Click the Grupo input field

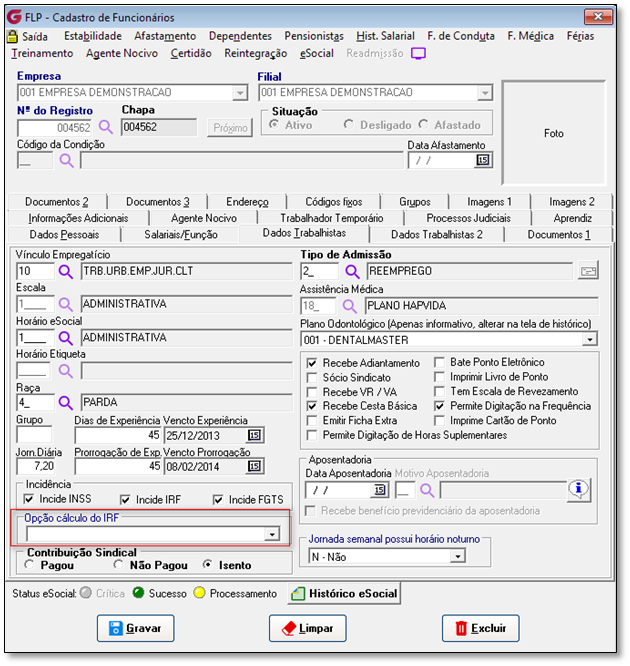[34, 435]
